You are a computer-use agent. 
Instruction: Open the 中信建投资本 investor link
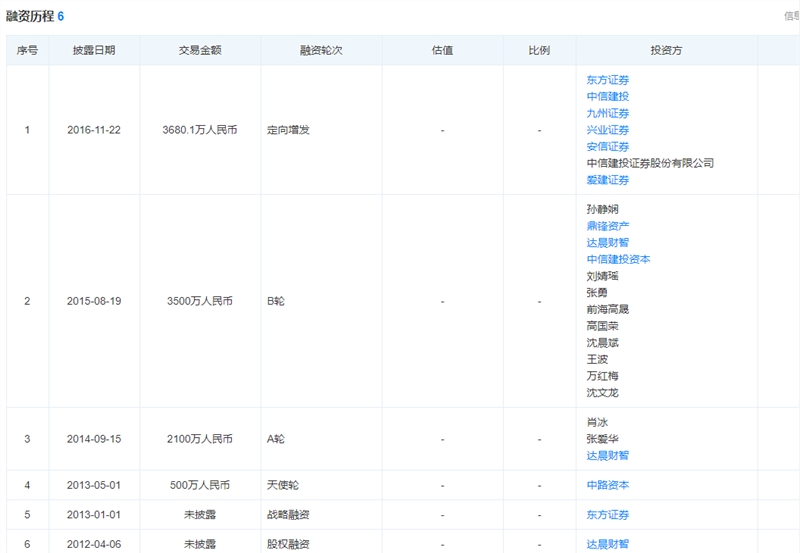618,259
